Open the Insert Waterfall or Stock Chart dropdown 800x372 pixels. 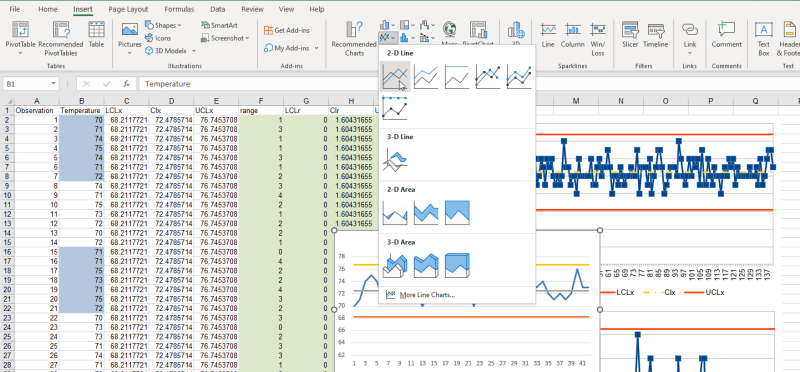[x=427, y=24]
